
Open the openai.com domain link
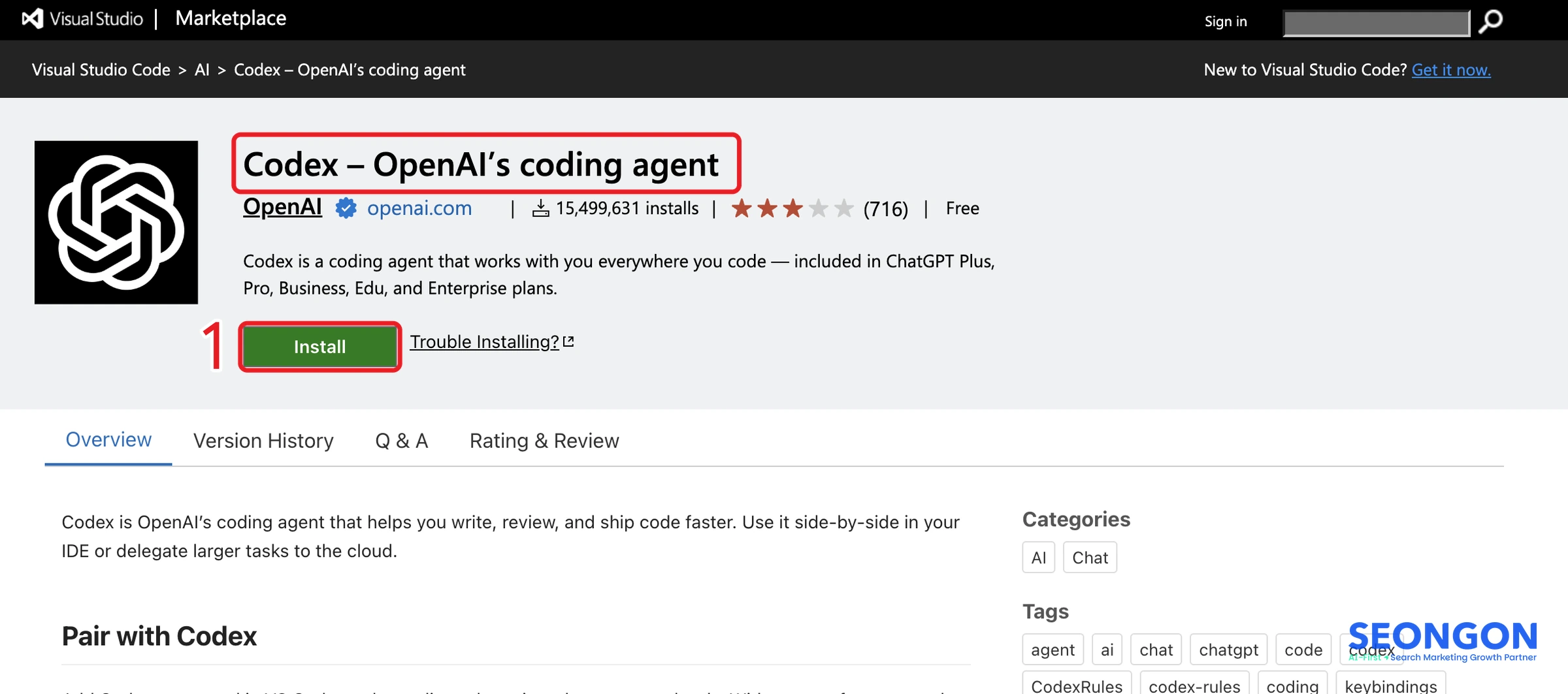pyautogui.click(x=419, y=208)
